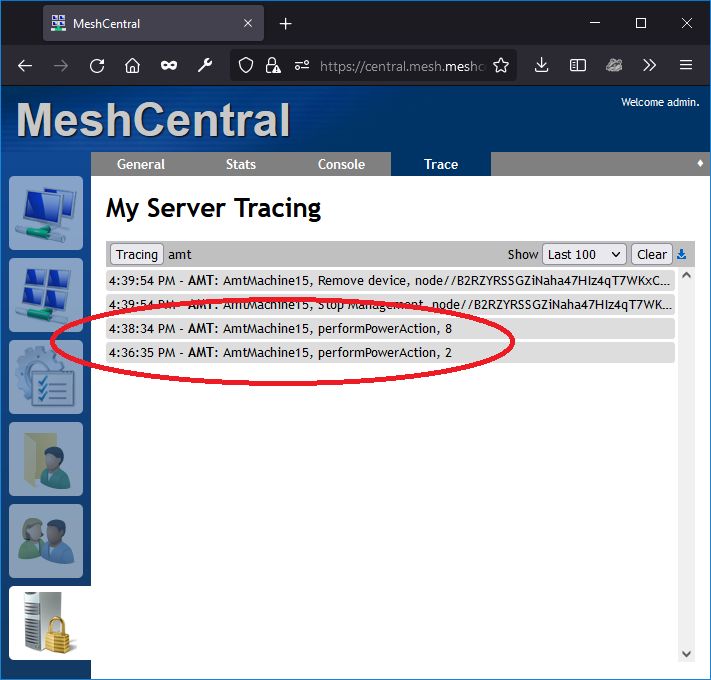
Task: Download trace log with blue arrow icon
Action: [x=682, y=254]
